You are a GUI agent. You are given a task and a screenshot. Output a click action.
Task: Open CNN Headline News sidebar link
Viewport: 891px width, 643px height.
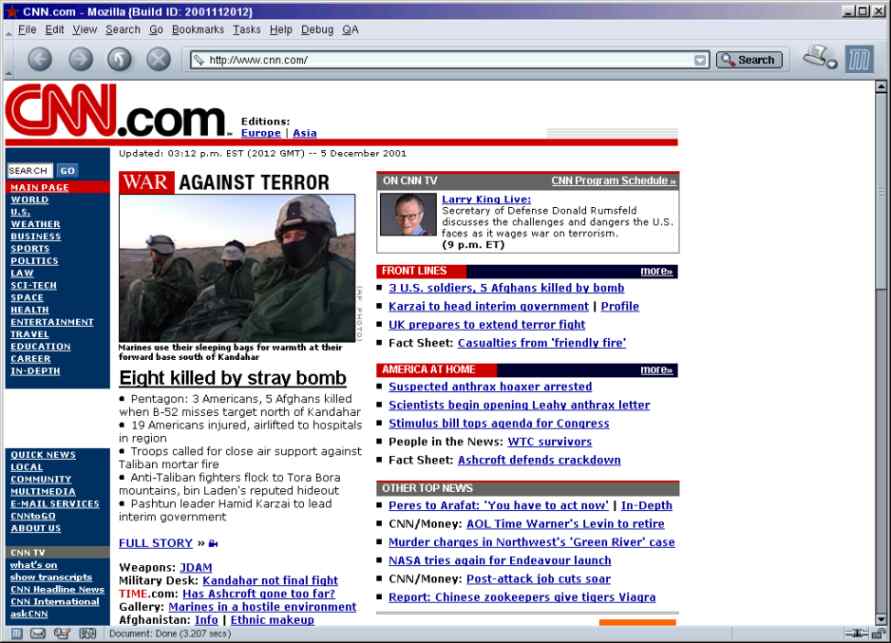pyautogui.click(x=57, y=590)
